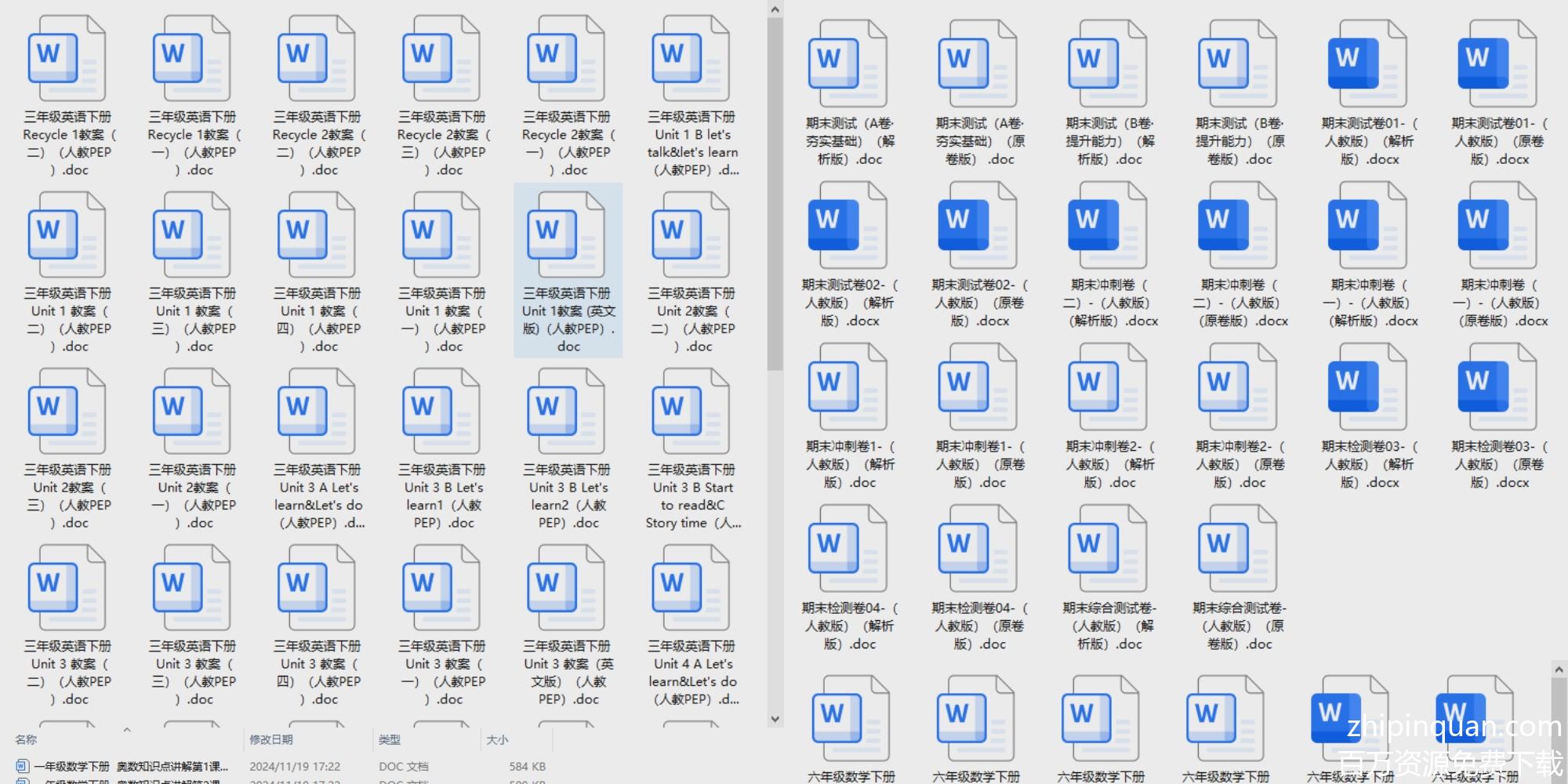Sort the details list by 类型 column
Screen dimensions: 1568x784
(x=389, y=739)
